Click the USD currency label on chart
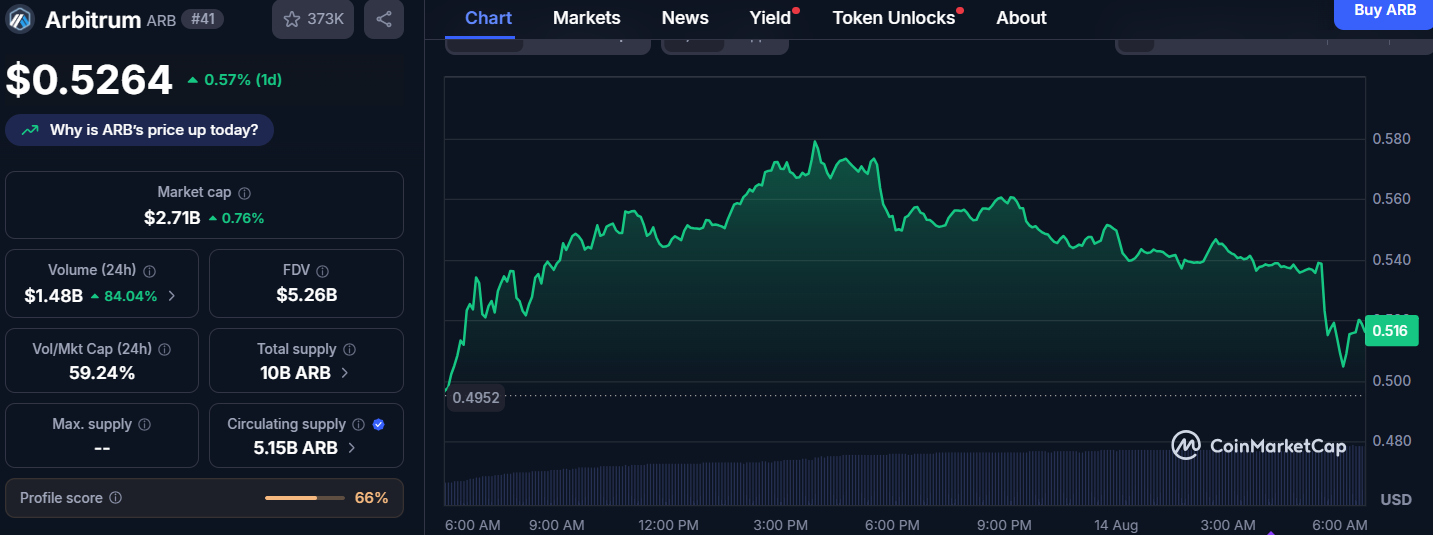Image resolution: width=1433 pixels, height=535 pixels. 1396,499
